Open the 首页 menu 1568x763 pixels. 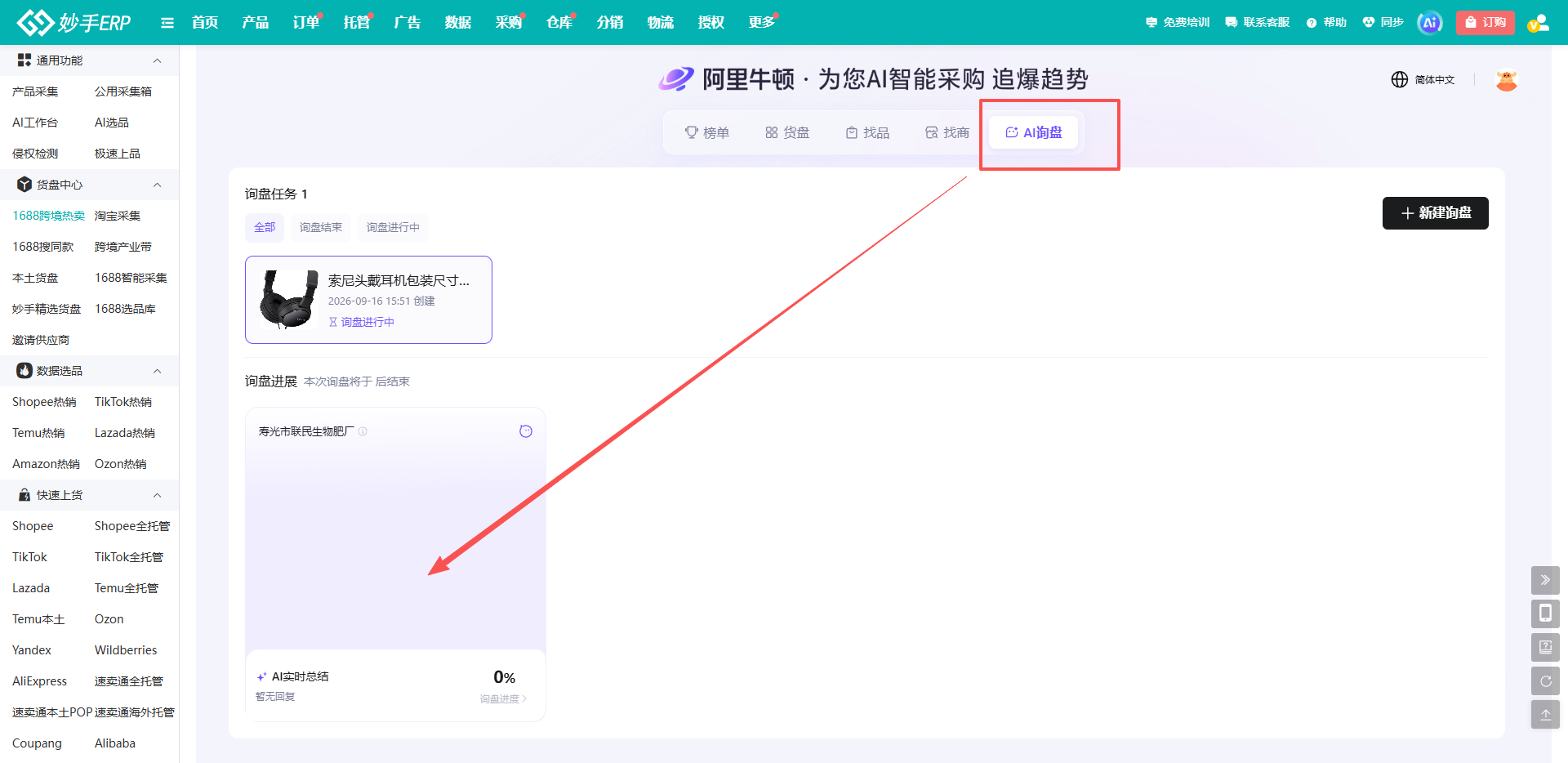click(205, 23)
